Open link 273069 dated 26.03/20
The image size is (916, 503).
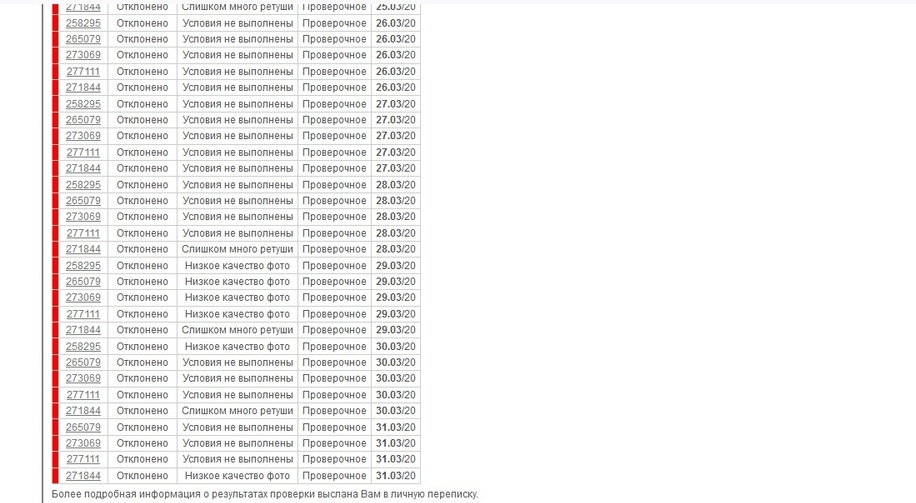tap(83, 55)
